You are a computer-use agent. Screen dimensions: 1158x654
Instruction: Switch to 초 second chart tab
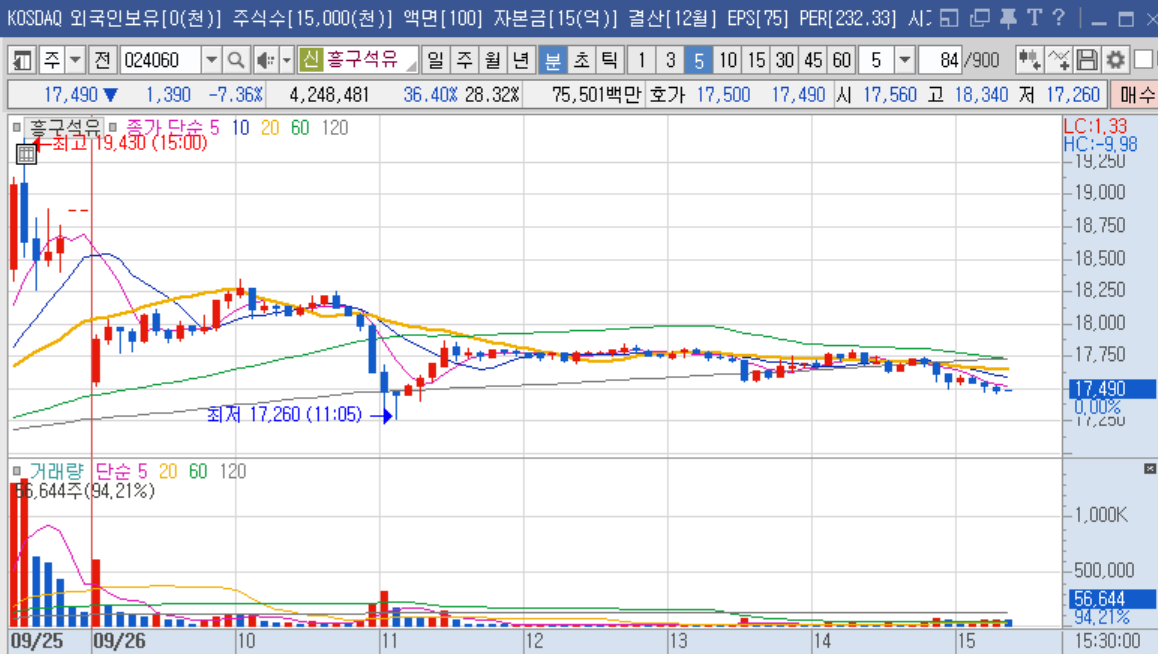[581, 60]
